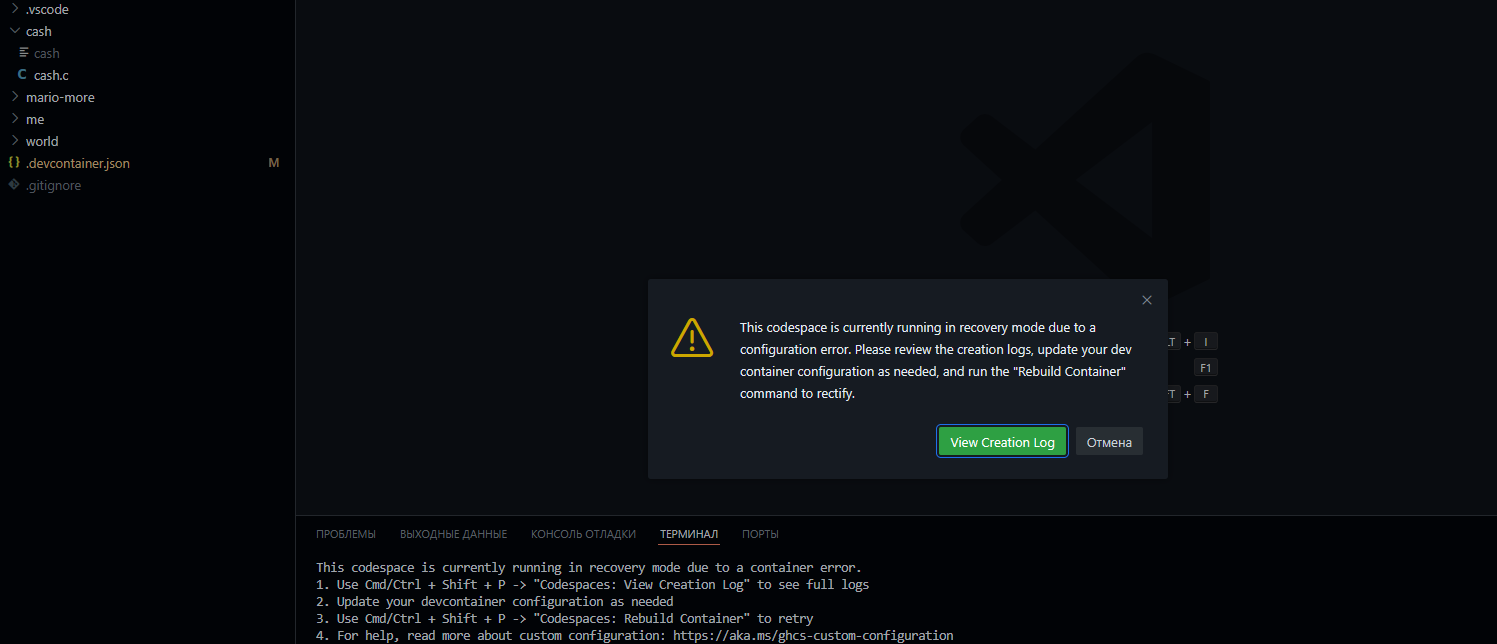Image resolution: width=1497 pixels, height=644 pixels.
Task: Expand the mario-more folder chevron
Action: click(x=14, y=97)
